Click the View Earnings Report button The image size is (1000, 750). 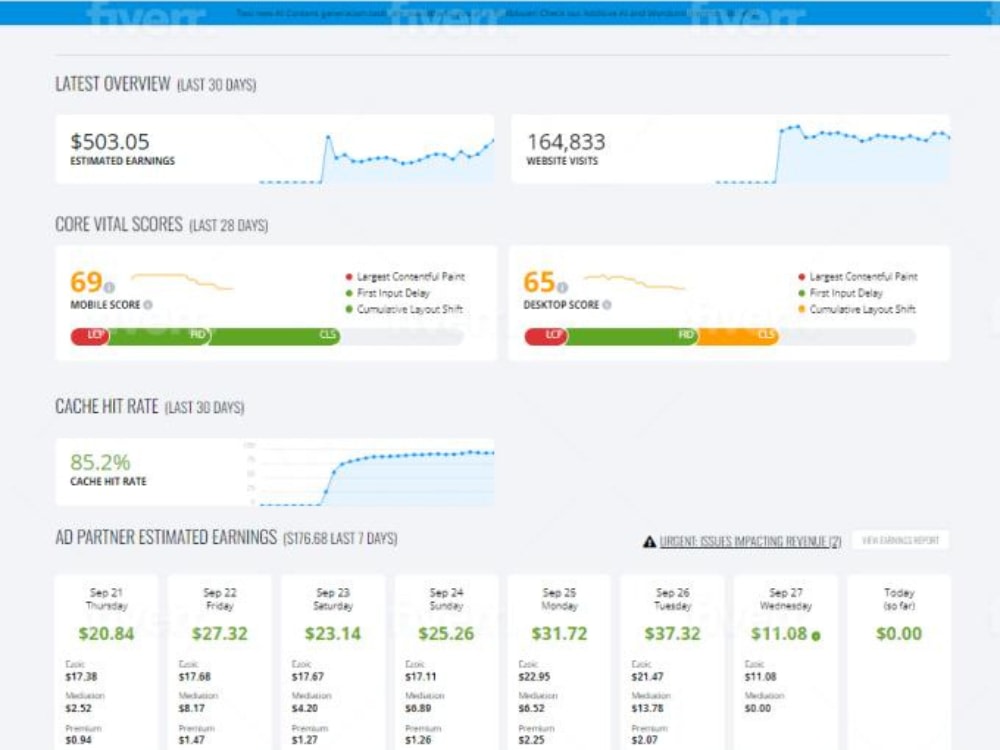click(899, 539)
